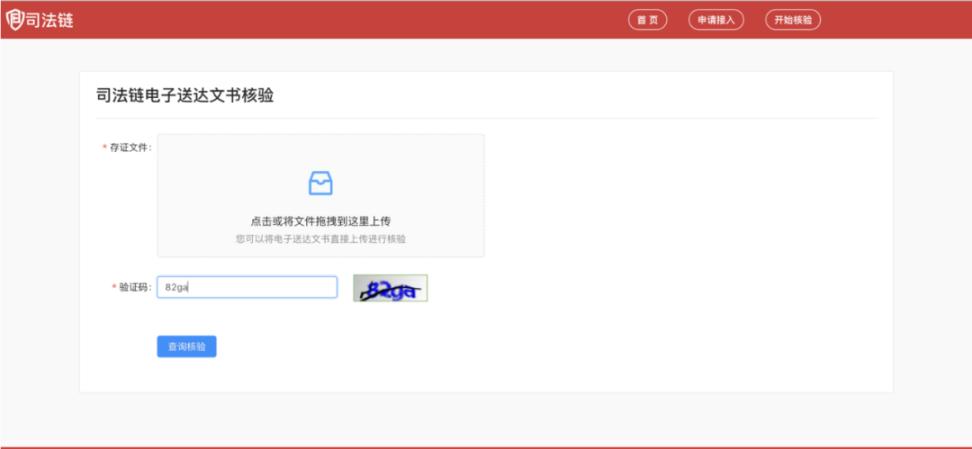Viewport: 972px width, 449px height.
Task: Click the 验证码 field label
Action: point(135,287)
